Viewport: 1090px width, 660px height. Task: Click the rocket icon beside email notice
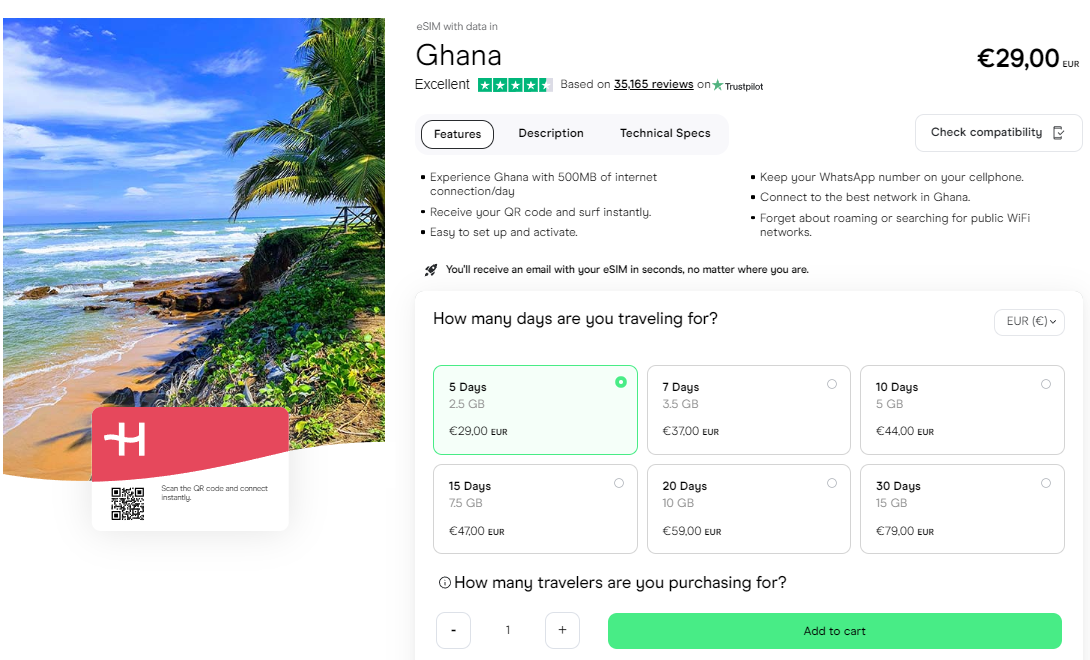pyautogui.click(x=431, y=270)
